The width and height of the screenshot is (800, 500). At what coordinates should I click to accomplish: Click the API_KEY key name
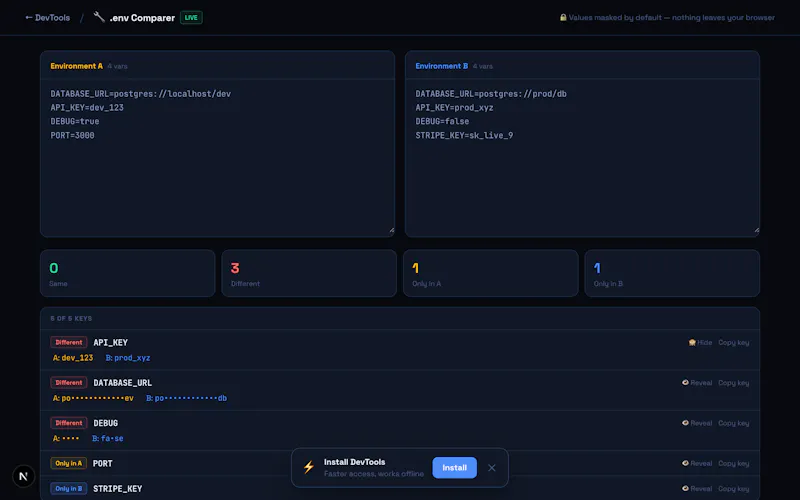point(111,342)
